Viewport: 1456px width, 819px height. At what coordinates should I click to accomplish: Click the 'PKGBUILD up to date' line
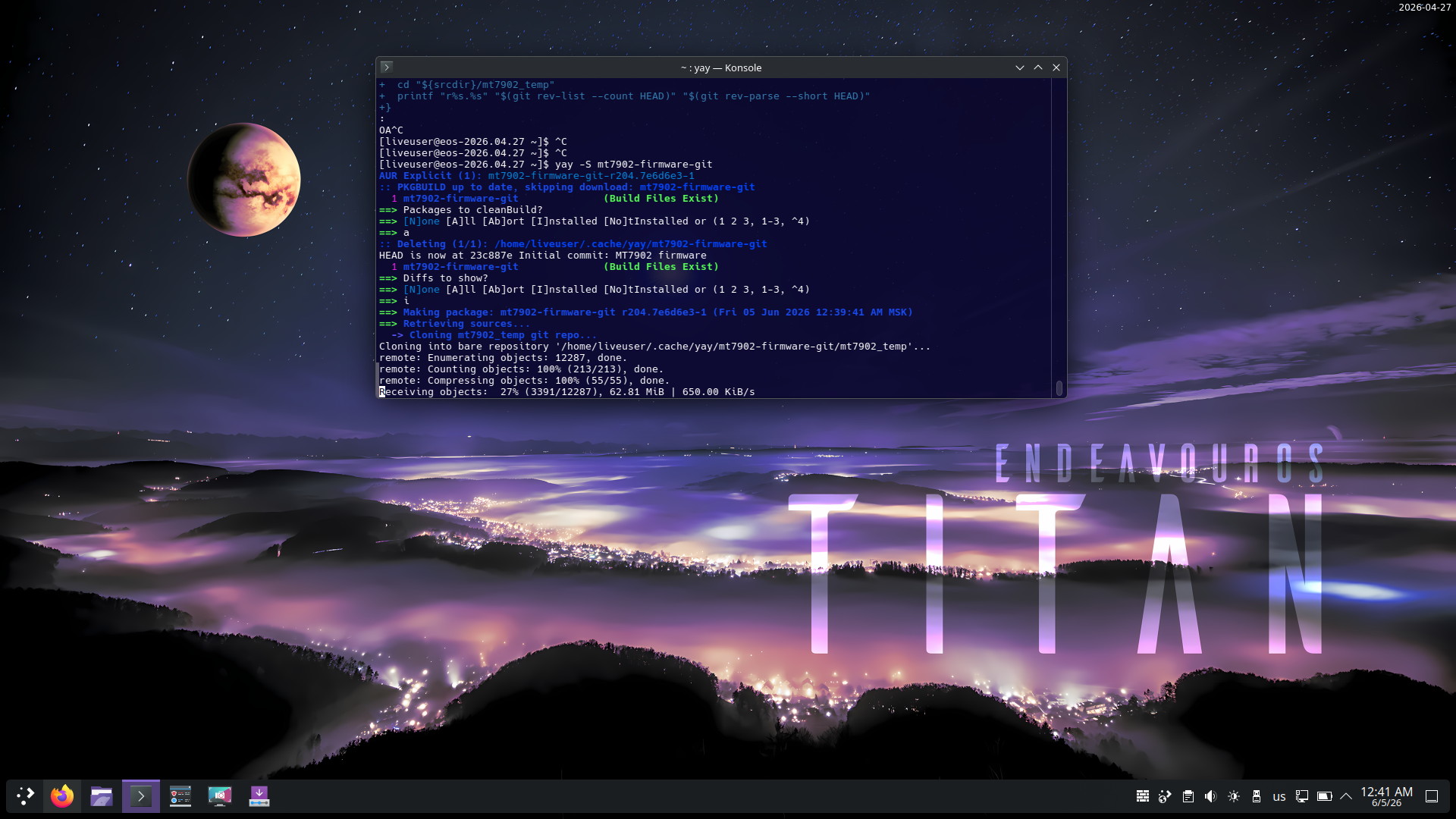(567, 187)
